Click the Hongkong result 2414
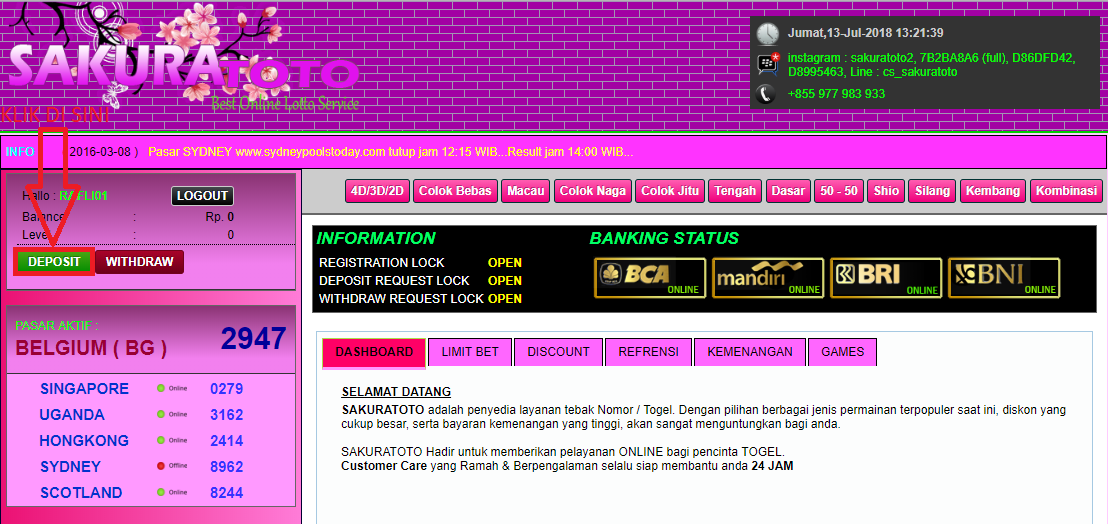The image size is (1108, 524). (227, 441)
